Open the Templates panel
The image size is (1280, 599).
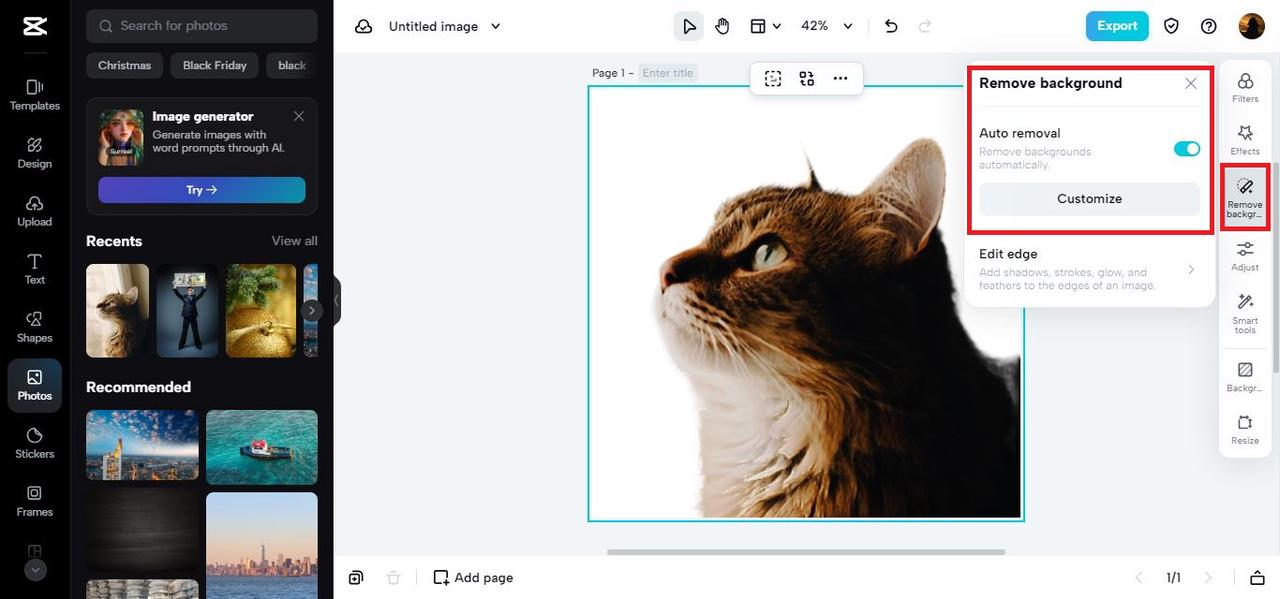tap(35, 95)
